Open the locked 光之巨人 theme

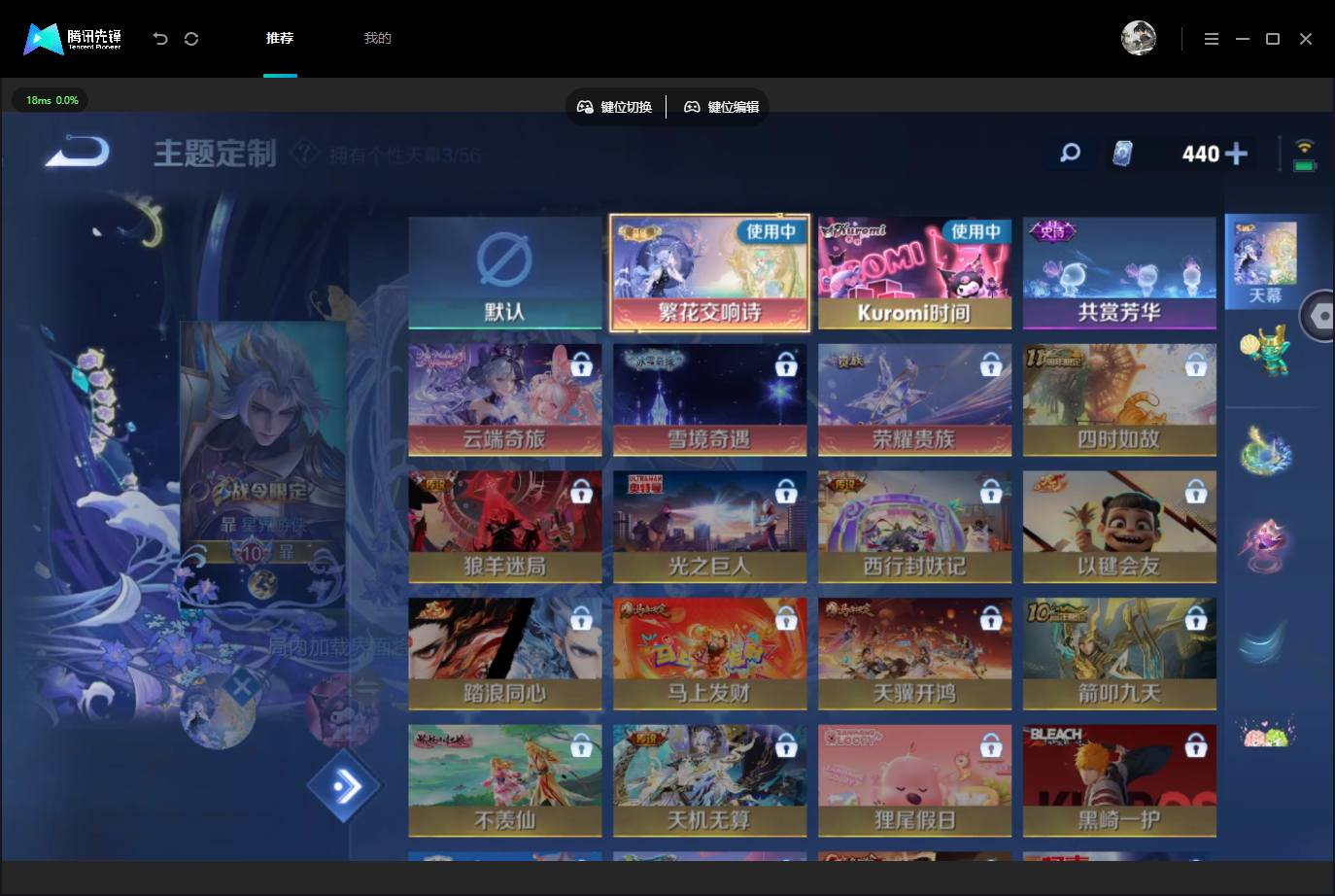(x=709, y=527)
